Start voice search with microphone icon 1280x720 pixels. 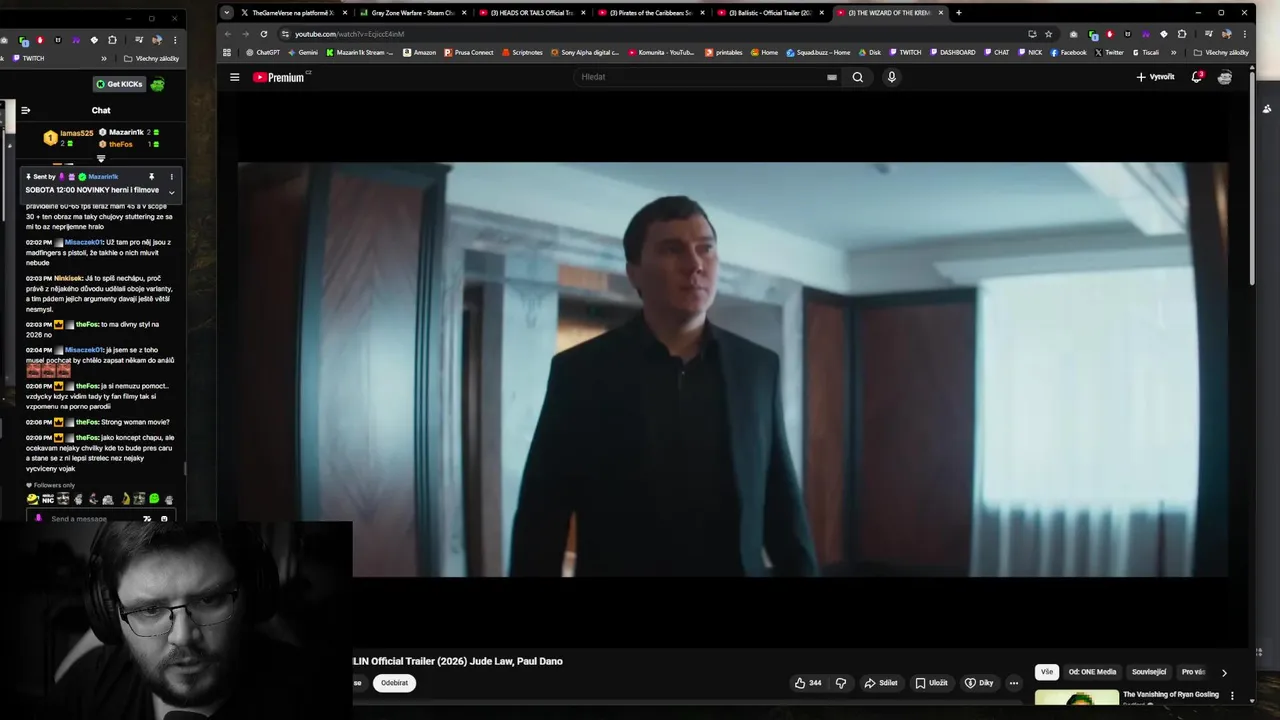pyautogui.click(x=891, y=77)
